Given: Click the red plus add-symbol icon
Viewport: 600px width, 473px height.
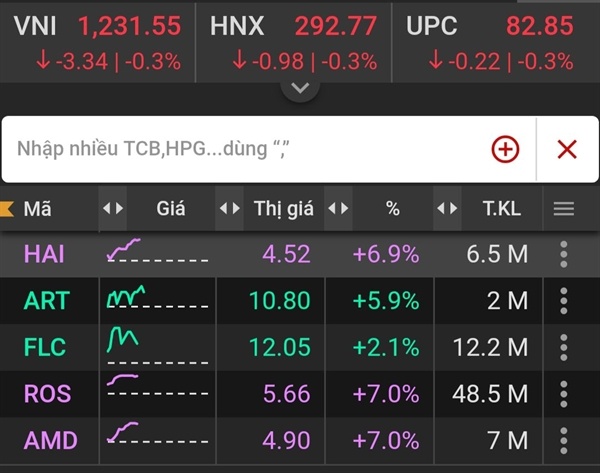Looking at the screenshot, I should [505, 149].
